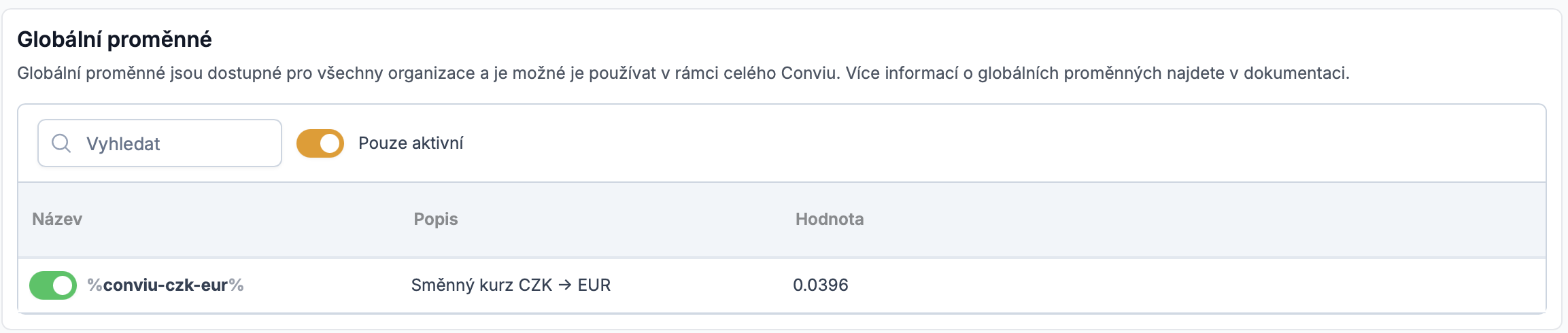Screen dimensions: 1568x333
Task: Click empty filter bar right of Pouze aktivní
Action: [986, 143]
